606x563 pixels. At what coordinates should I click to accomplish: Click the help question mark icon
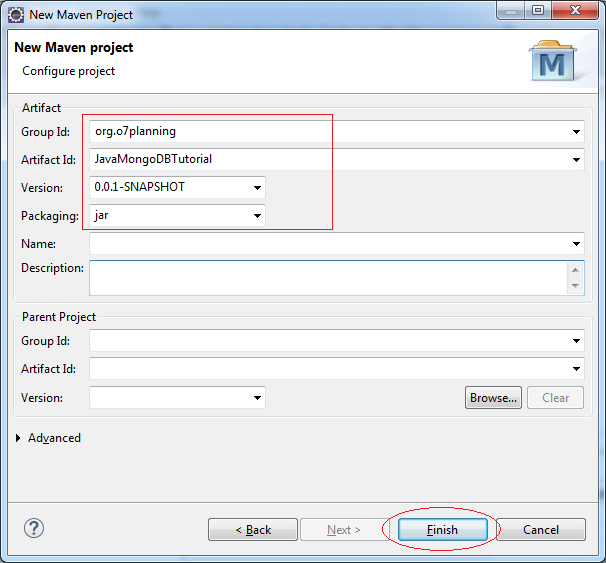tap(34, 528)
